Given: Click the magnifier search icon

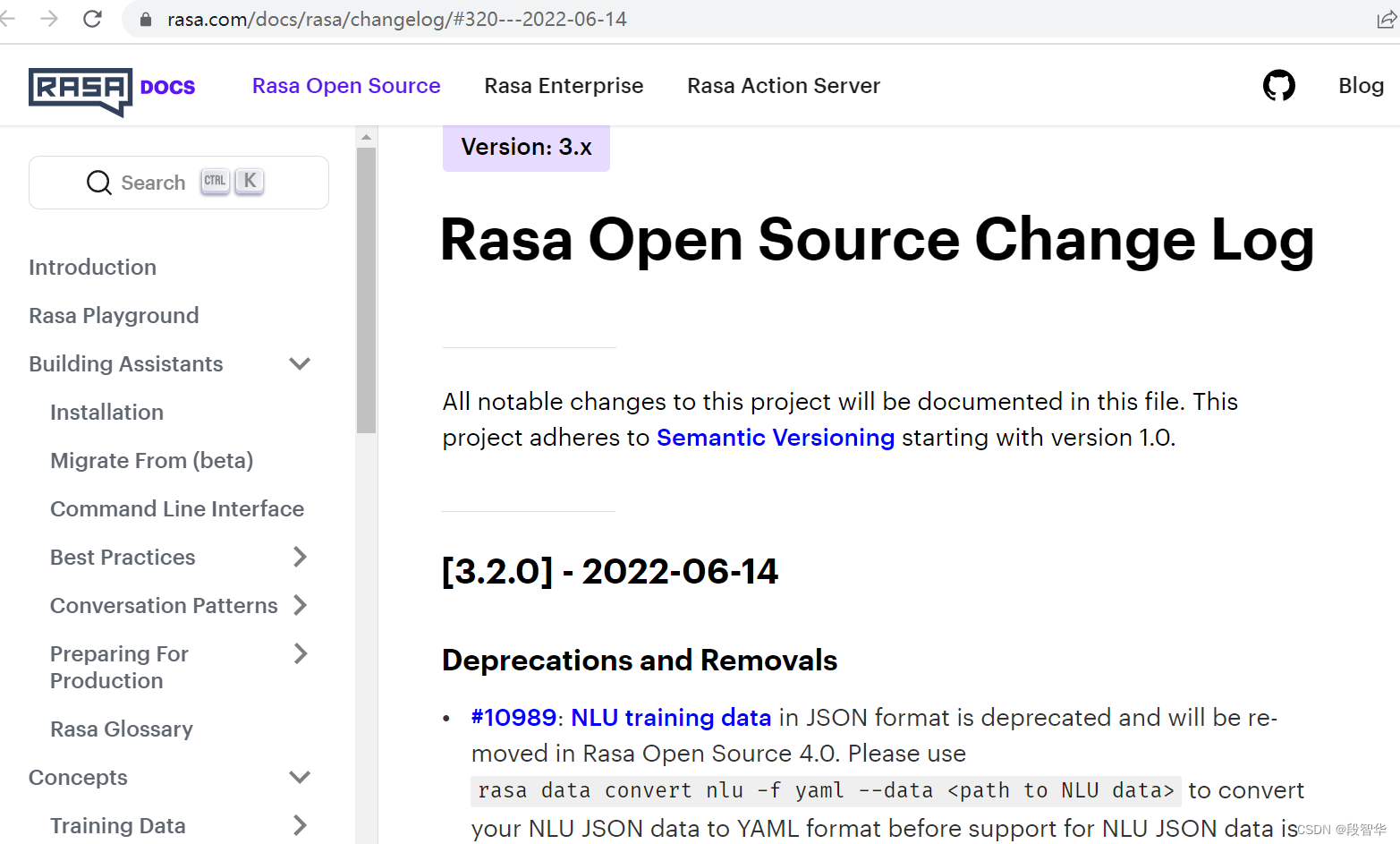Looking at the screenshot, I should pos(99,183).
